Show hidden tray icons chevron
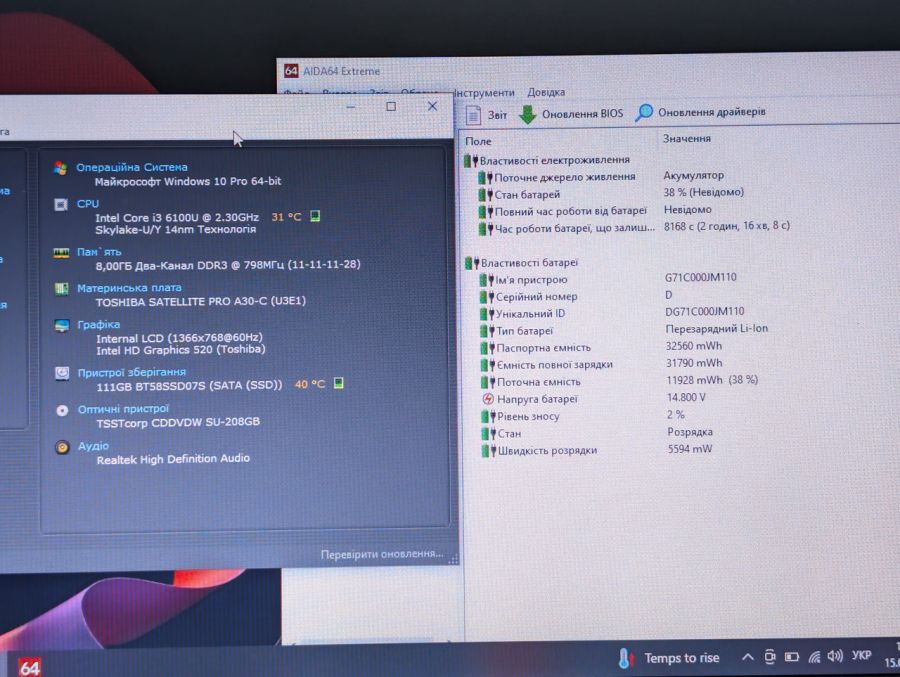900x677 pixels. point(747,656)
